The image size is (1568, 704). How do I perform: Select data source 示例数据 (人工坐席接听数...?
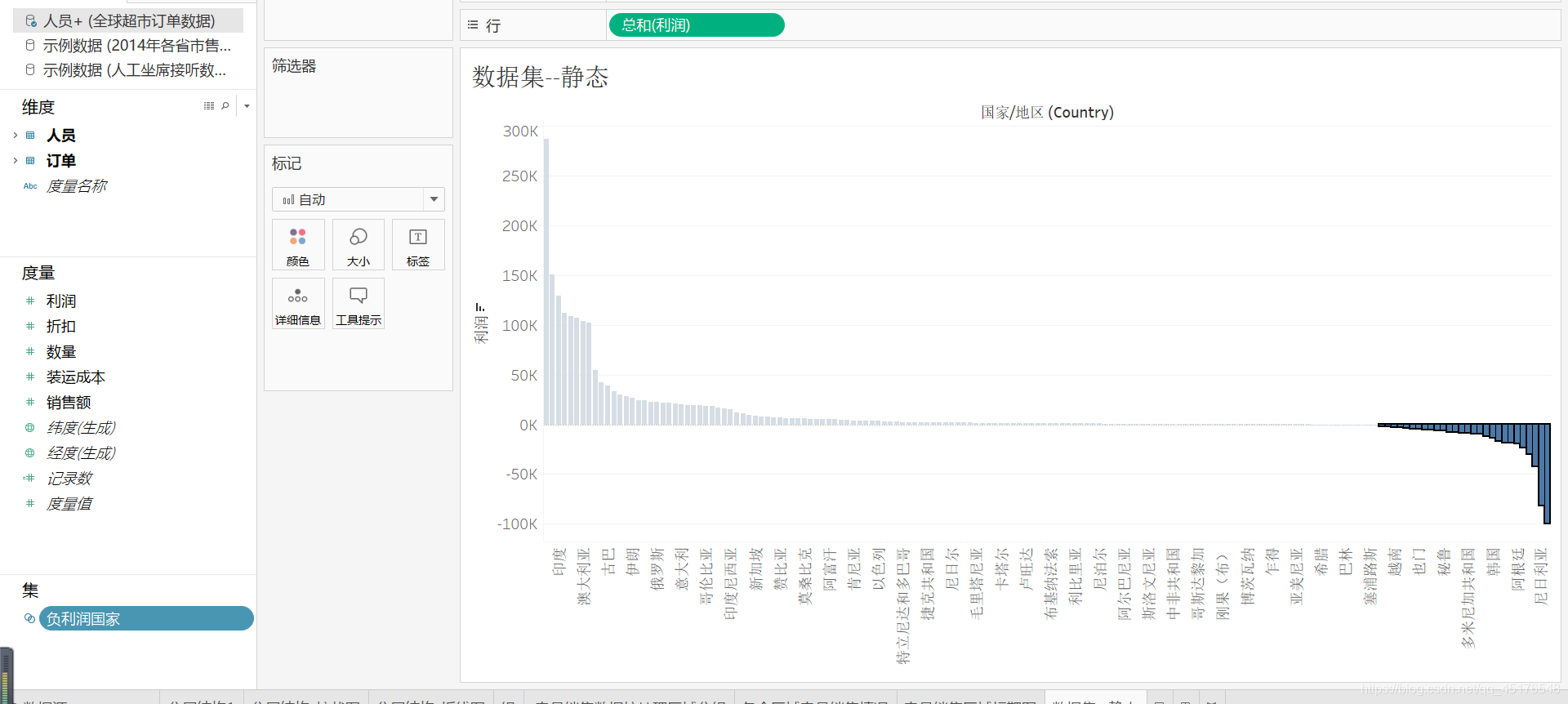click(135, 70)
